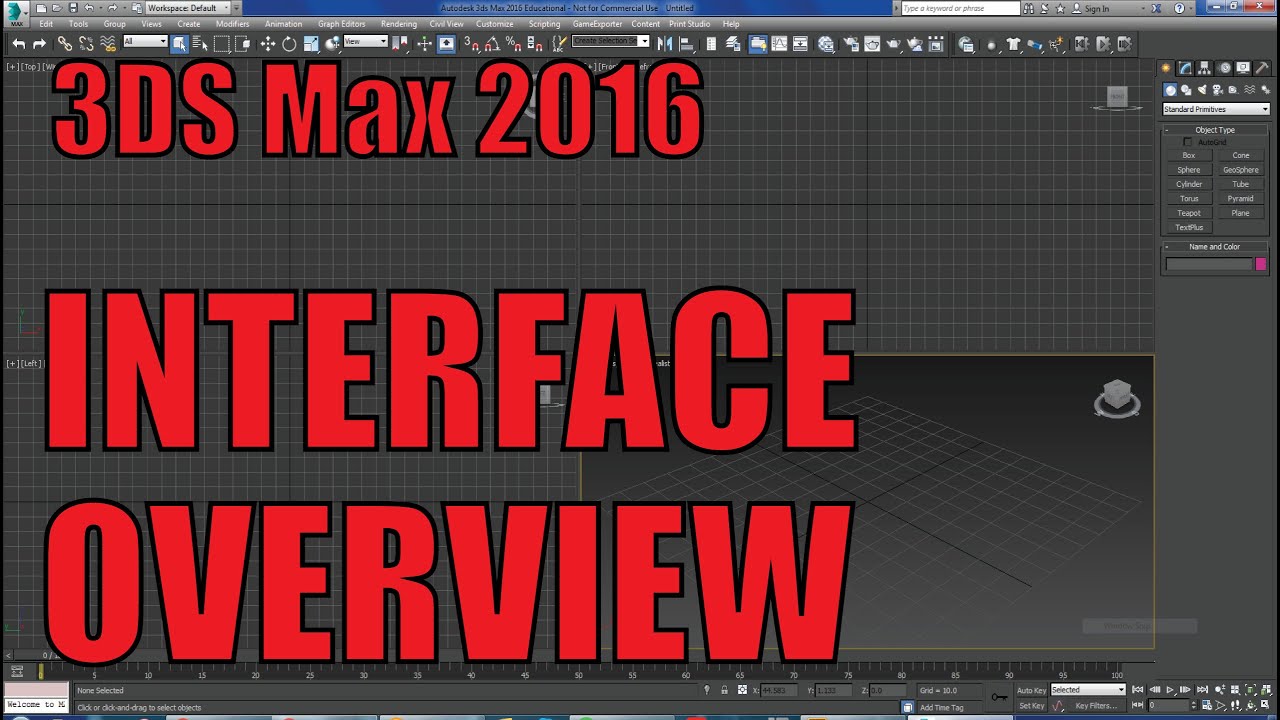Open the Modifiers menu

point(232,24)
